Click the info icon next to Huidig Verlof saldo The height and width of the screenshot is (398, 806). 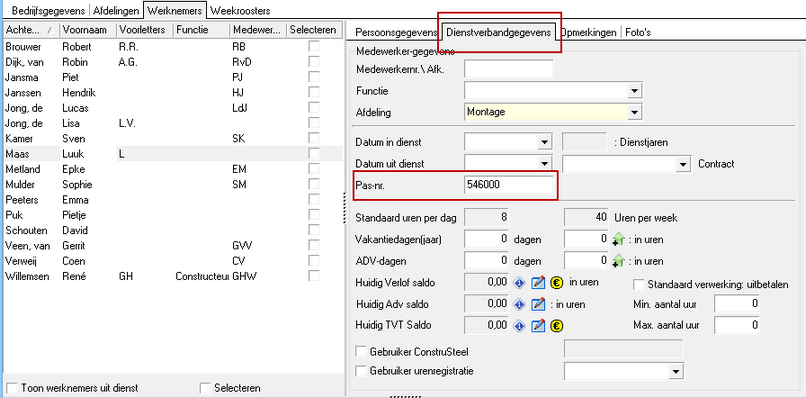tap(519, 283)
